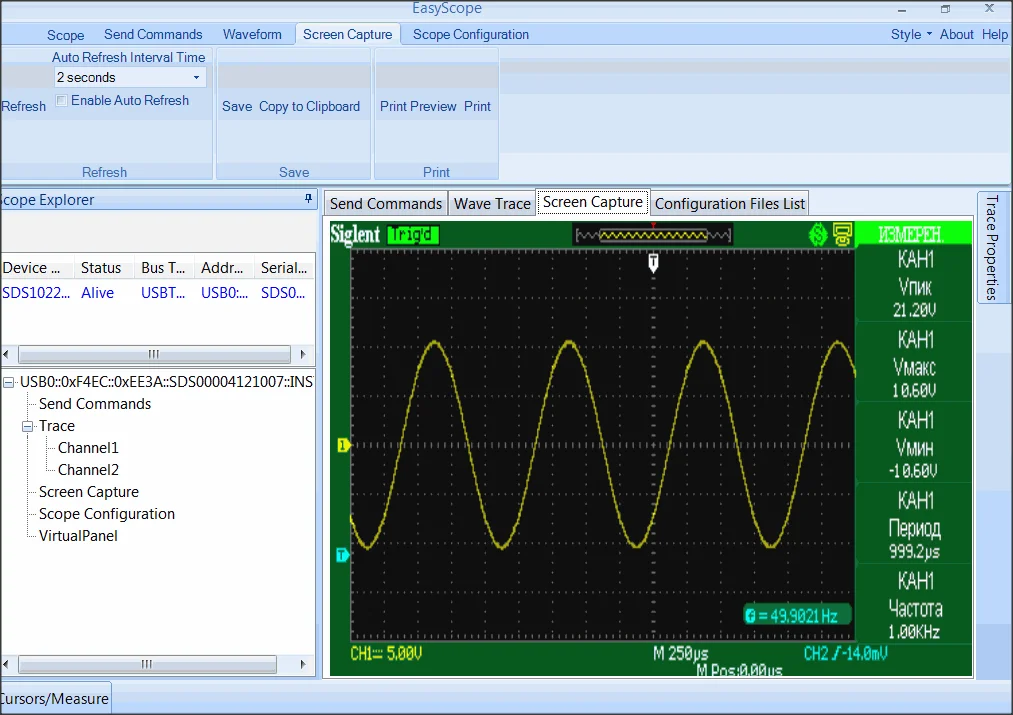
Task: Open the Wave Trace tab
Action: [x=492, y=204]
